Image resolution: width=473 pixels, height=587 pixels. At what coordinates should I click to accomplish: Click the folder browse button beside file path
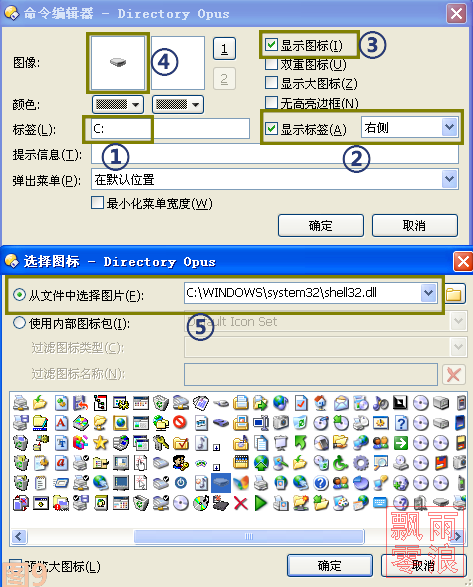pos(455,294)
